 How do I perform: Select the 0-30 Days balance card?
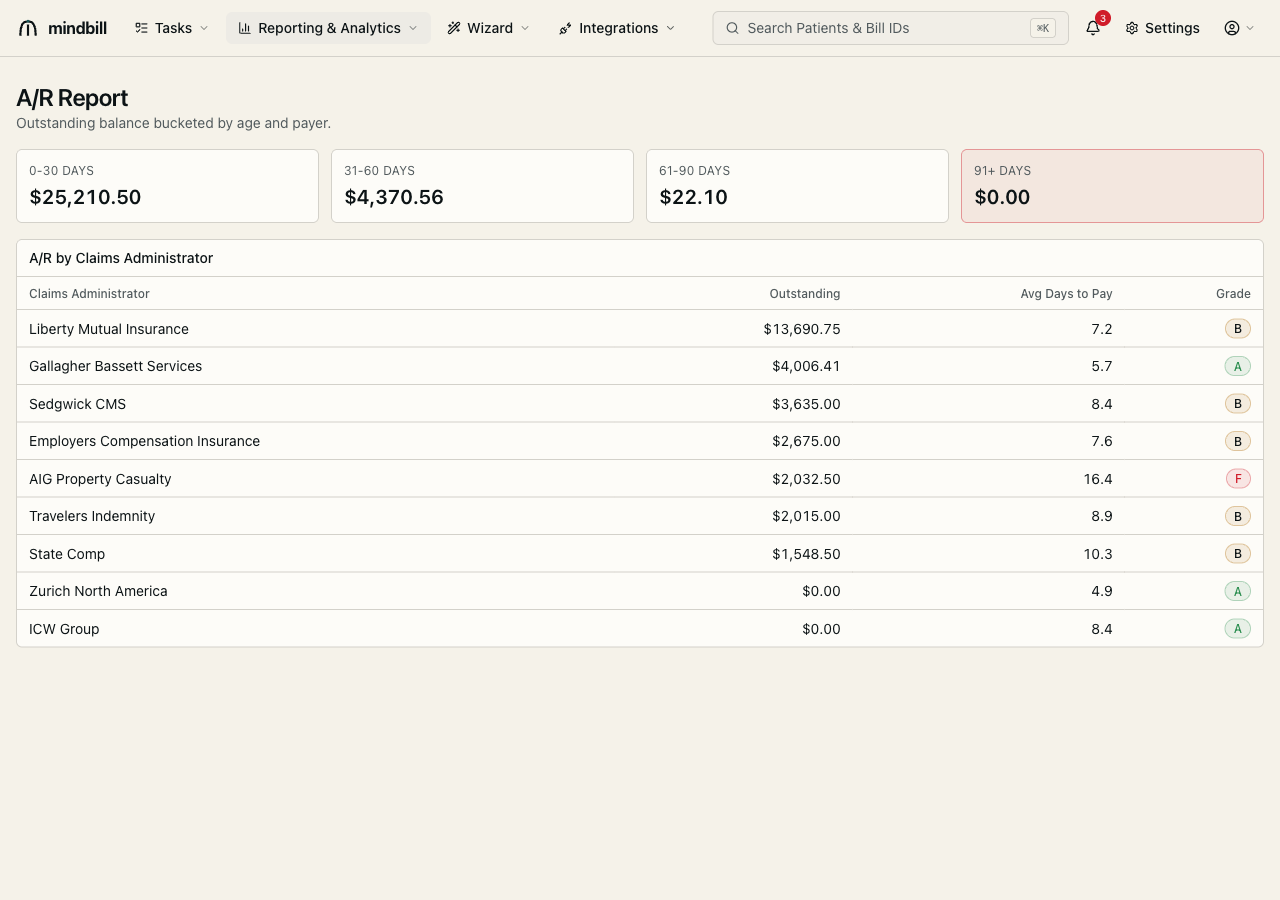click(167, 186)
